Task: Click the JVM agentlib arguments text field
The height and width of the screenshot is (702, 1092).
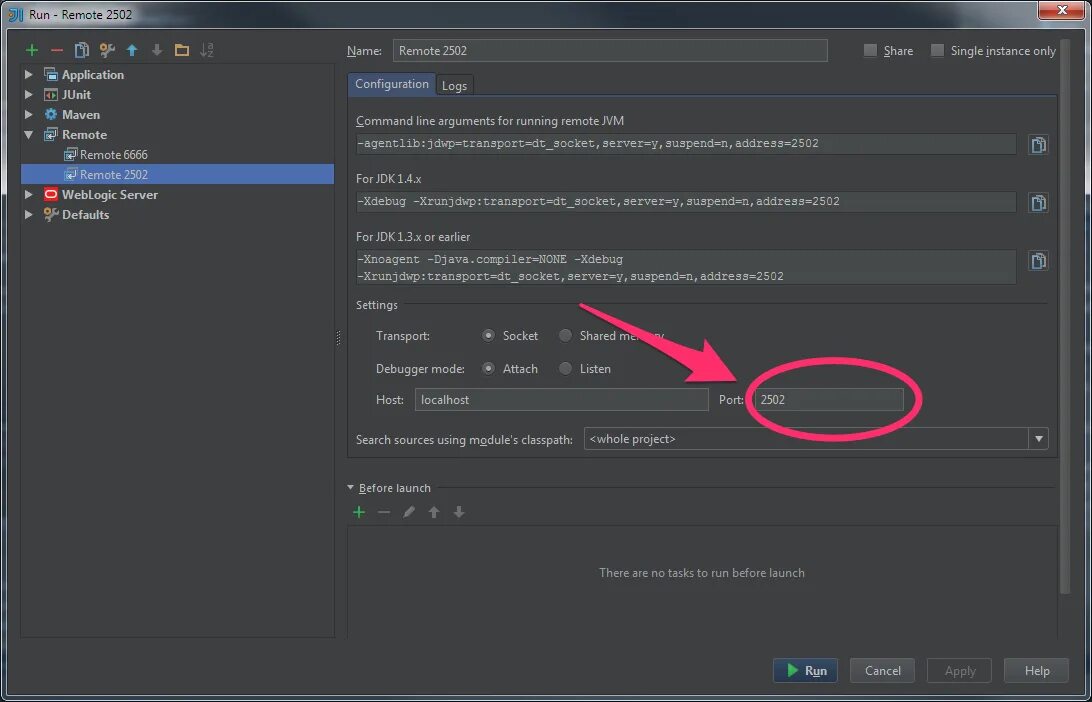Action: [686, 144]
